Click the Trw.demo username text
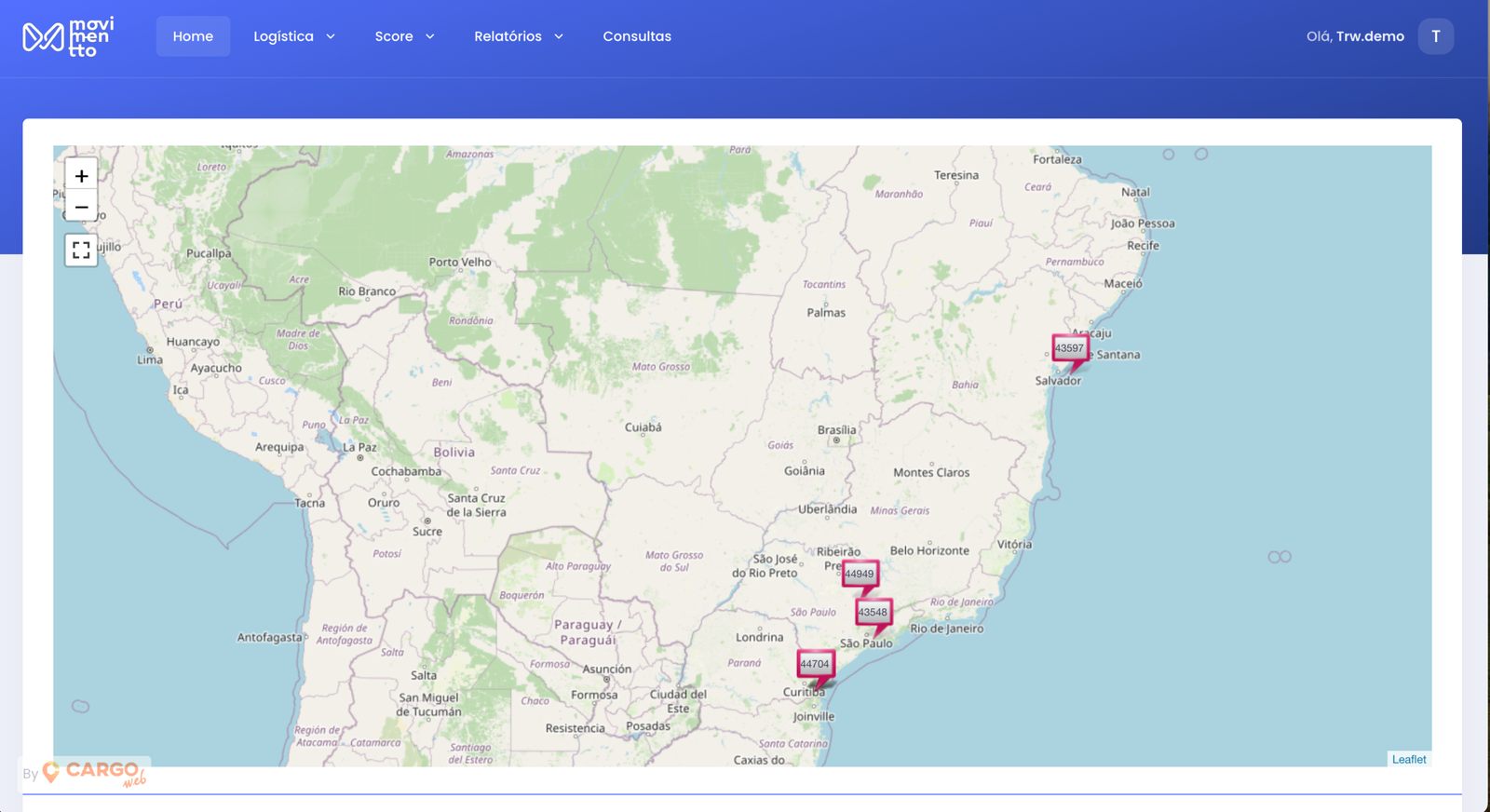The image size is (1490, 812). 1370,36
